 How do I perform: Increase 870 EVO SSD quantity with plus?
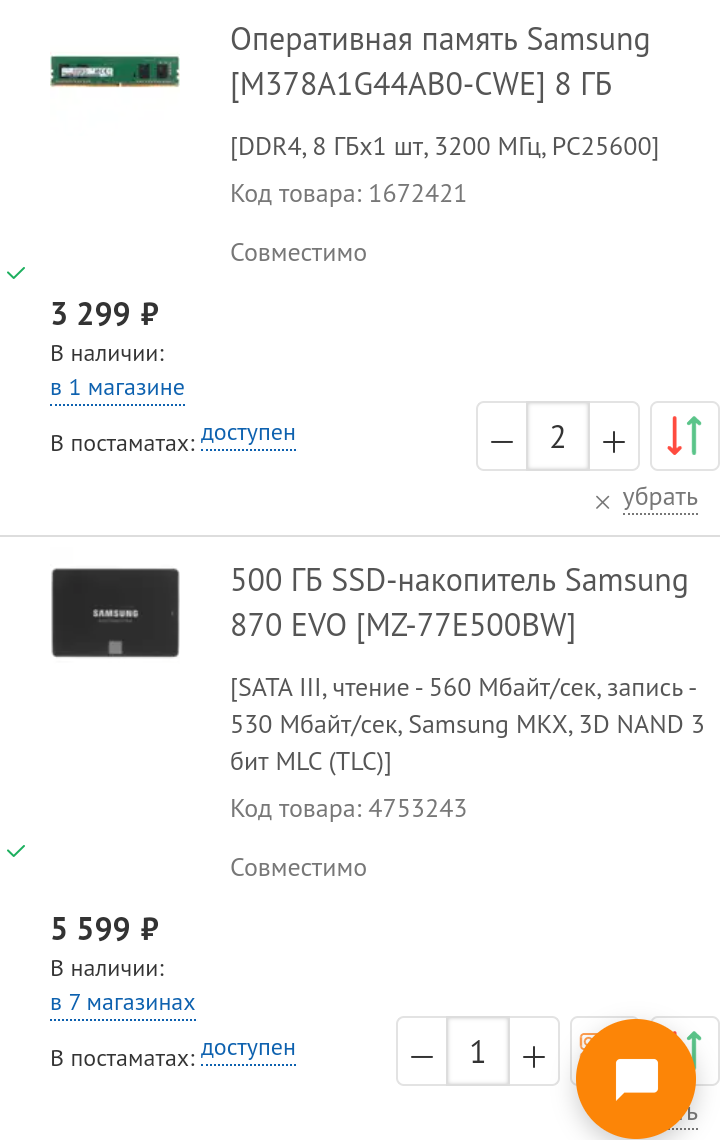[533, 1052]
